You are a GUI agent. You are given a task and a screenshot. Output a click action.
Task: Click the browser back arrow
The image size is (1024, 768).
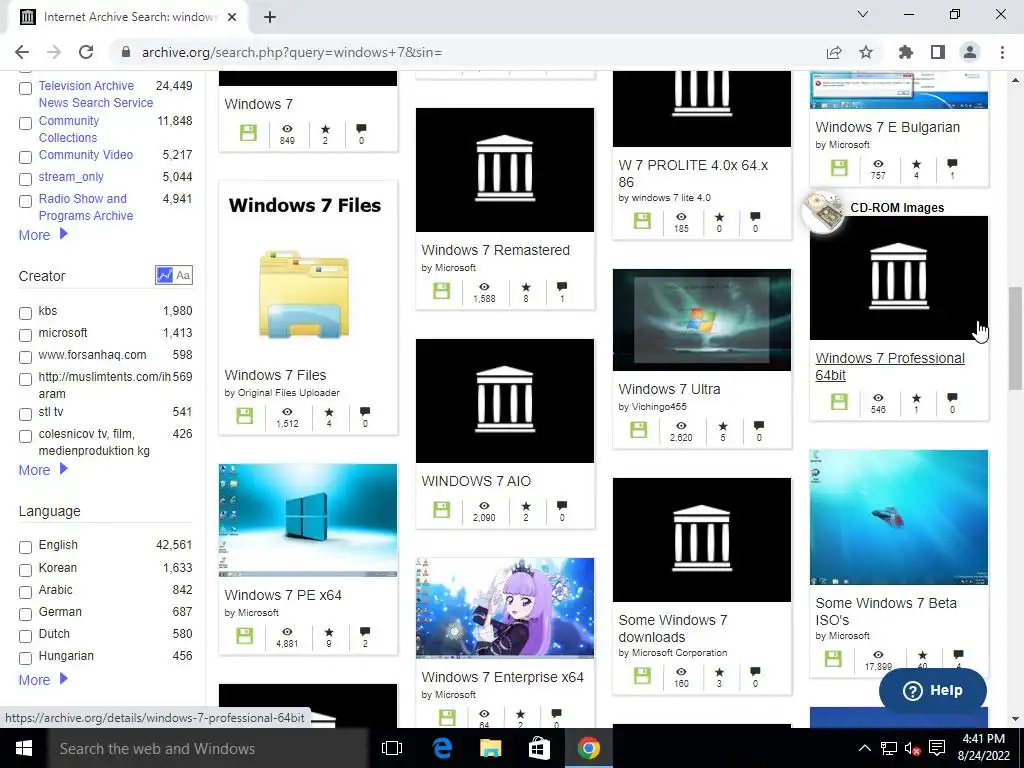[x=22, y=52]
